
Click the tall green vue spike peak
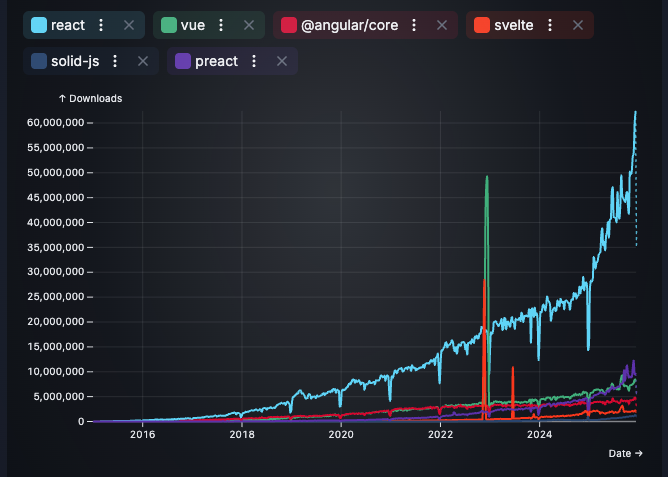pyautogui.click(x=487, y=177)
